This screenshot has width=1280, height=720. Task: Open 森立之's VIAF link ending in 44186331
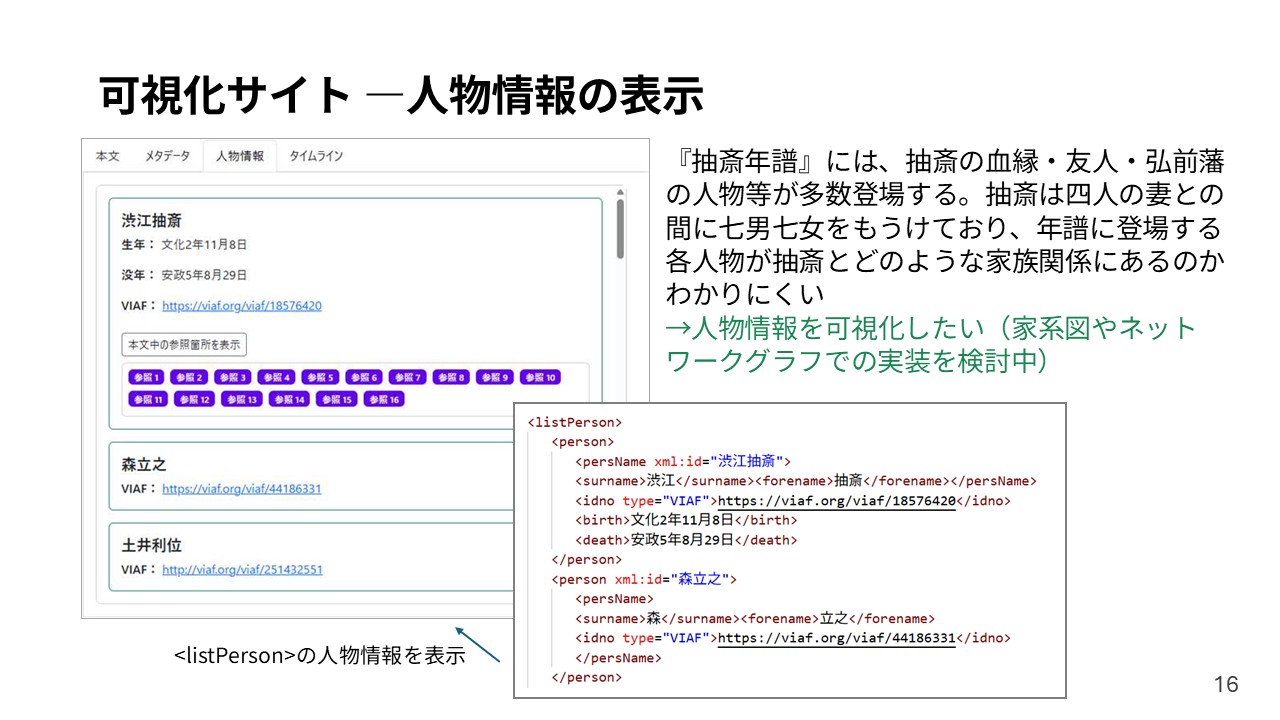click(241, 489)
